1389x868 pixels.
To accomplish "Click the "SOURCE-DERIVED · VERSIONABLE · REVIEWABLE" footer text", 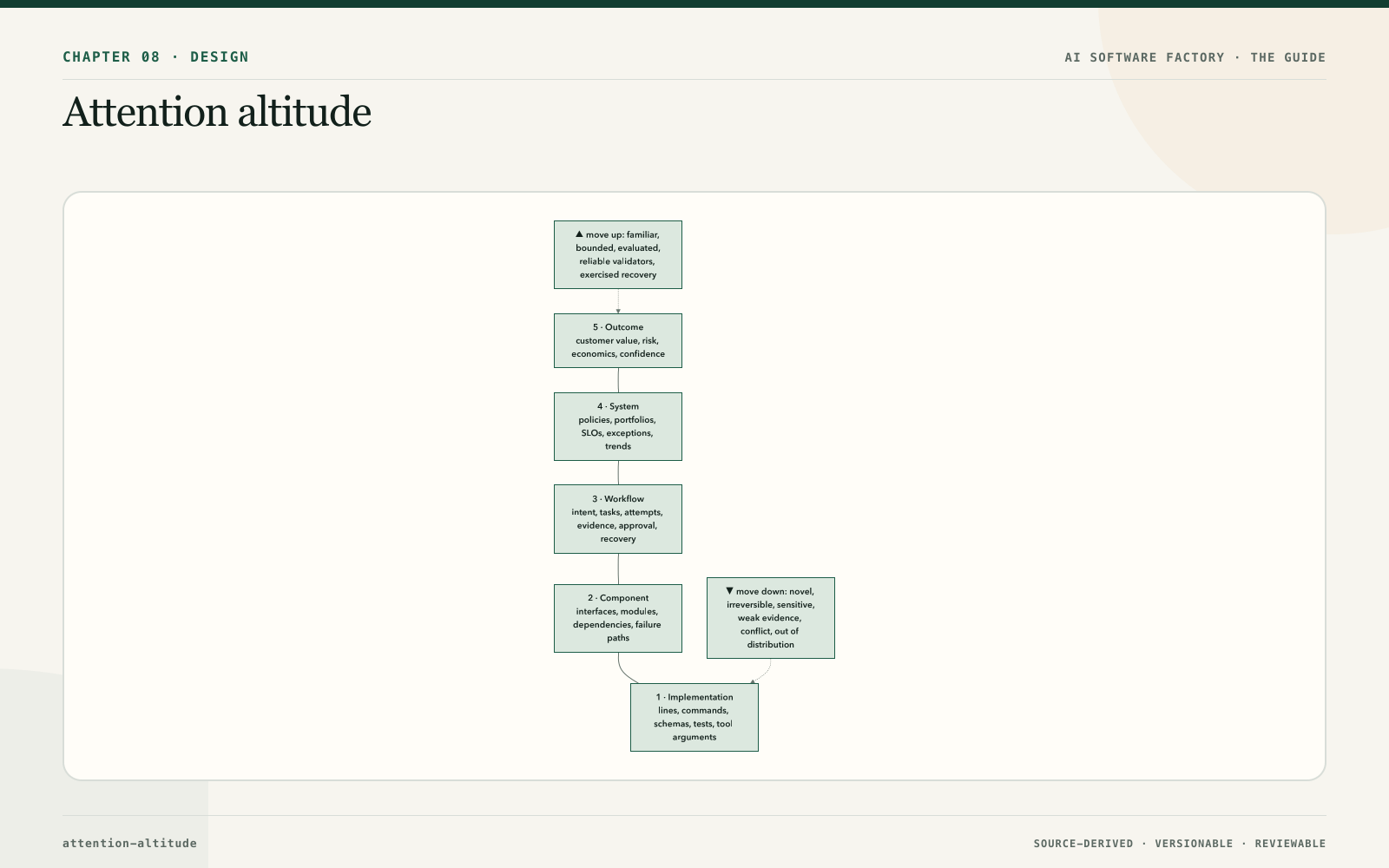I will click(x=1180, y=844).
